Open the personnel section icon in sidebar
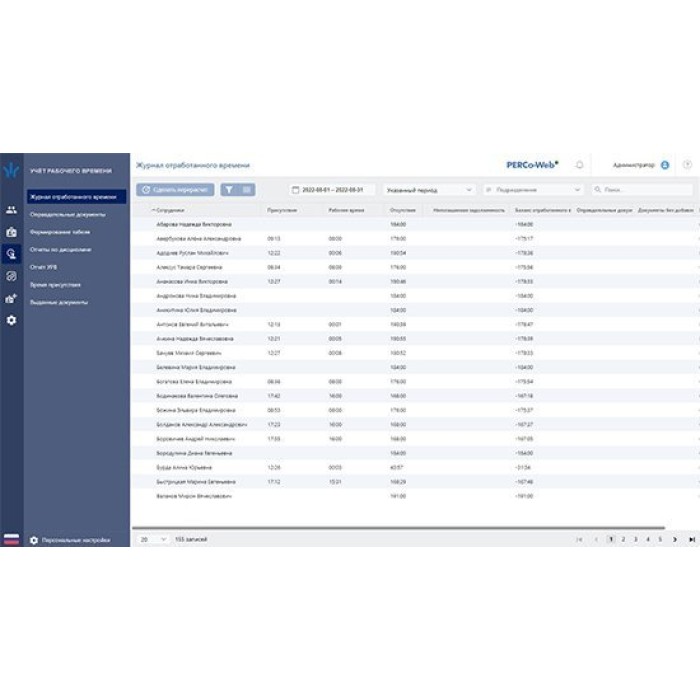This screenshot has height=700, width=700. pyautogui.click(x=11, y=210)
